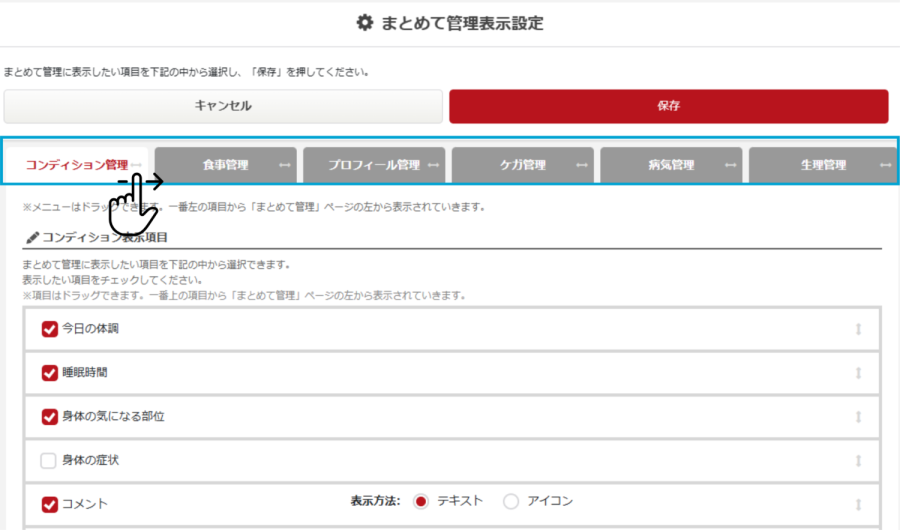900x530 pixels.
Task: Click the vertical drag handle for 睡眠時間
Action: [x=858, y=373]
